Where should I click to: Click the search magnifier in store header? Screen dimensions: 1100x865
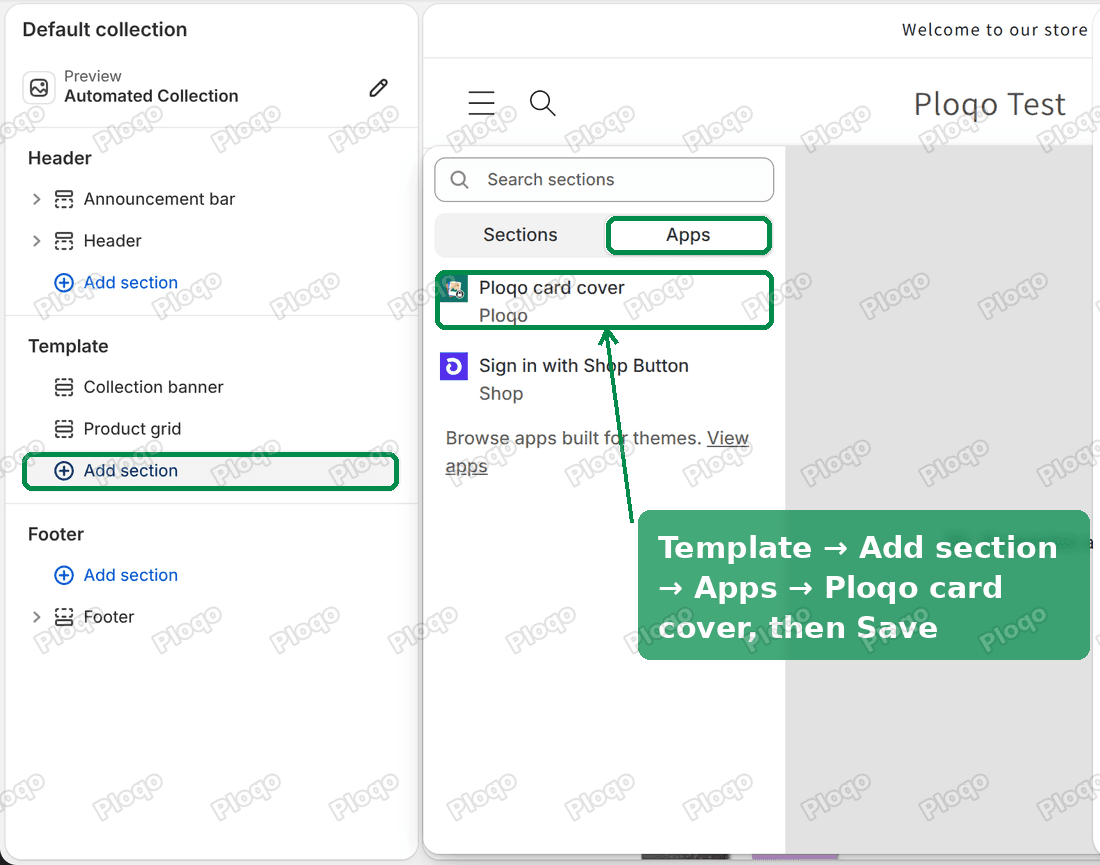tap(542, 103)
